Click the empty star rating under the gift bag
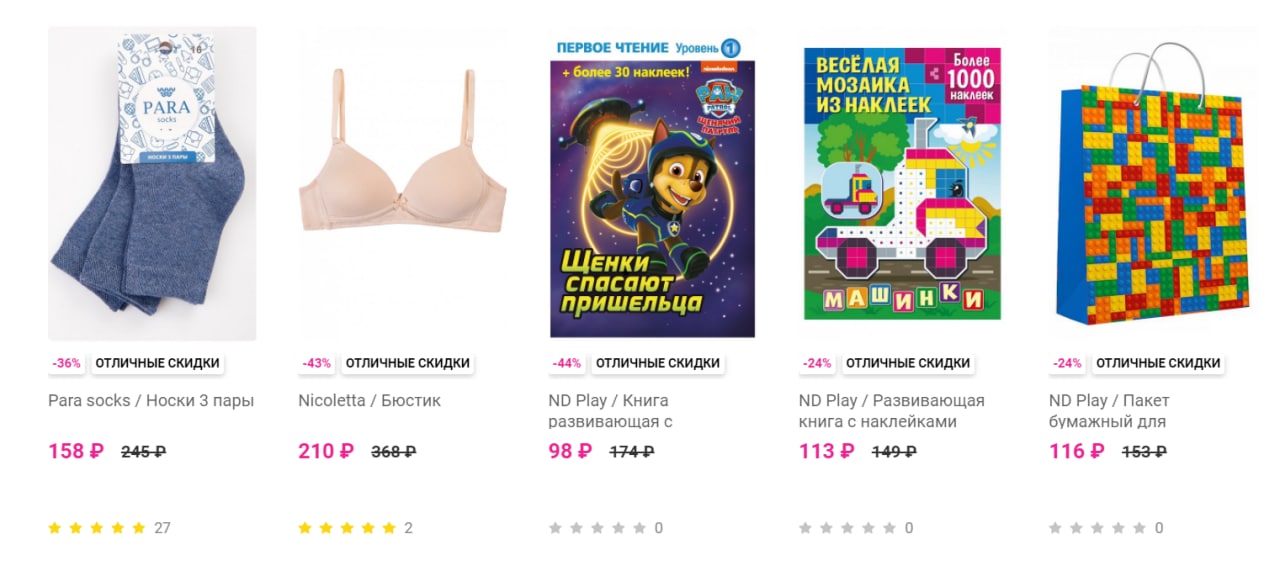 (1097, 528)
